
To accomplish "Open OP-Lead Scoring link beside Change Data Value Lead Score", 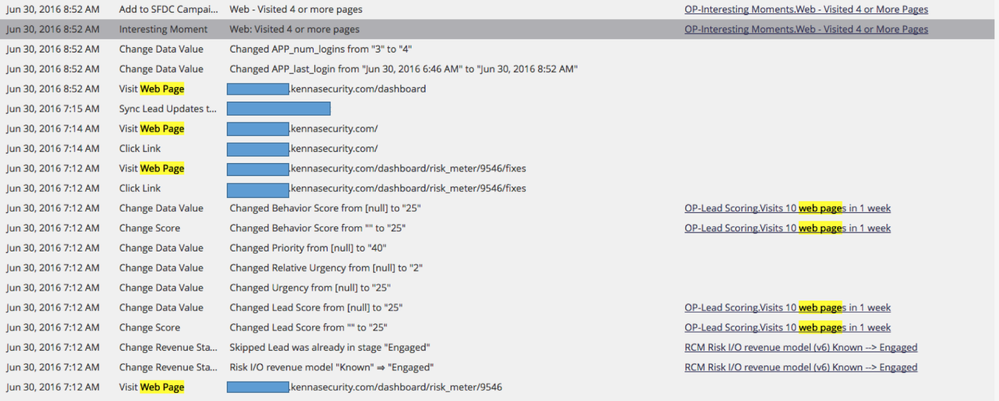I will 787,307.
